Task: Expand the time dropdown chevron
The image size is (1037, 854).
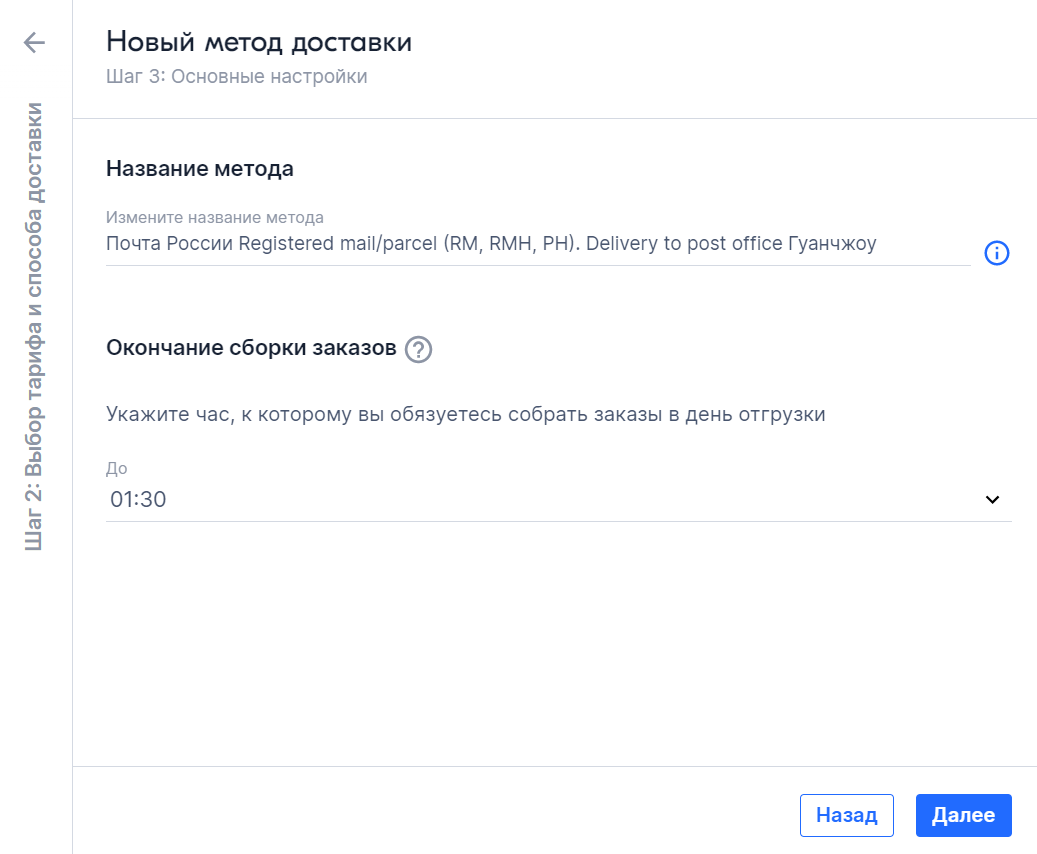Action: [x=992, y=499]
